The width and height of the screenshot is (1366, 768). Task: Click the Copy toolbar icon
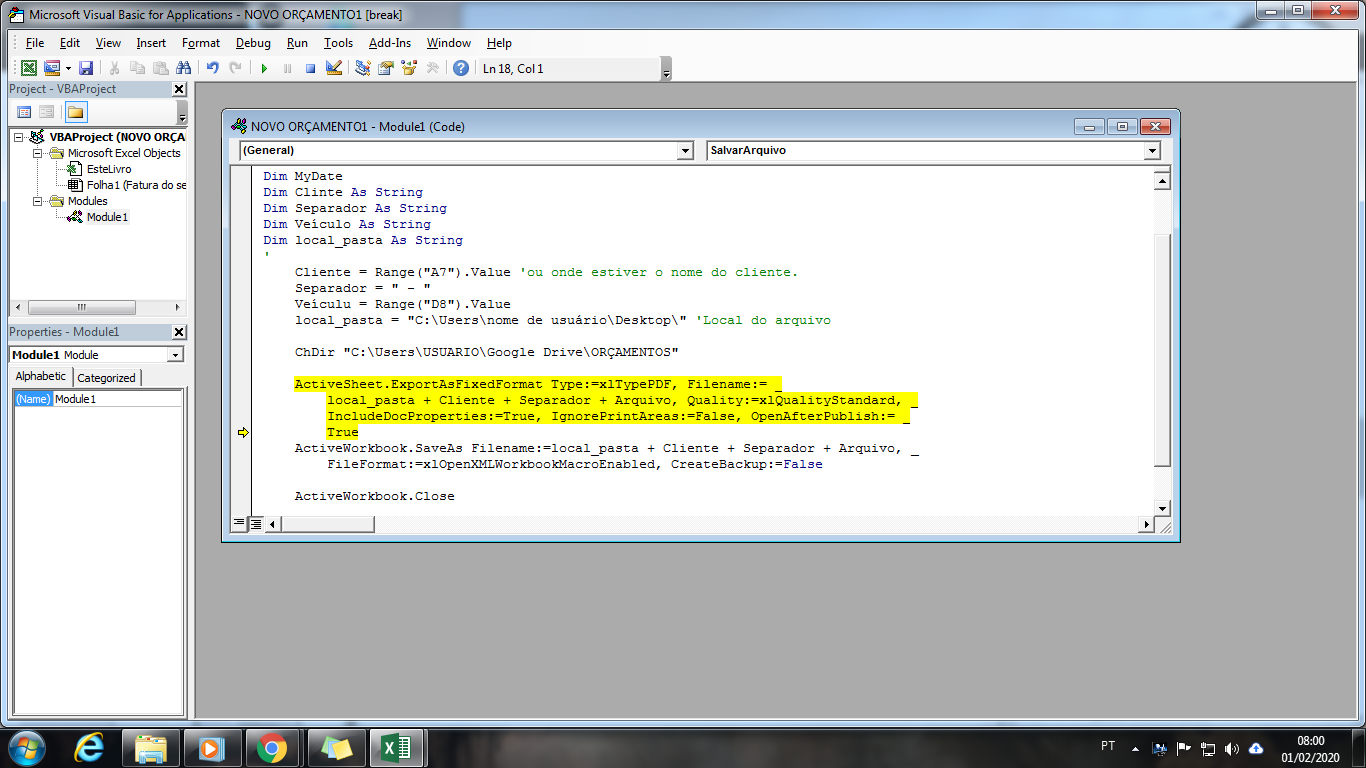(137, 68)
